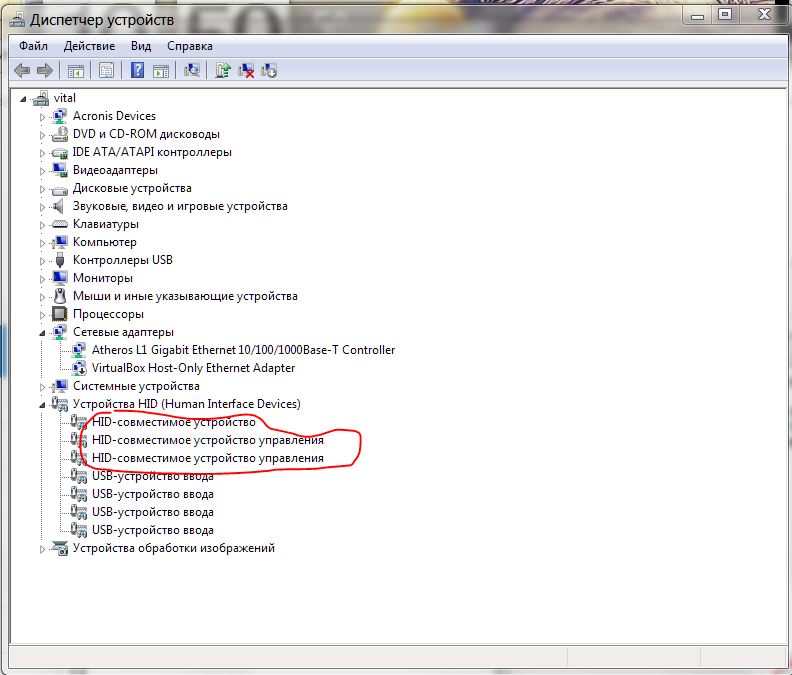Image resolution: width=792 pixels, height=675 pixels.
Task: Open the Справка menu
Action: pyautogui.click(x=190, y=46)
